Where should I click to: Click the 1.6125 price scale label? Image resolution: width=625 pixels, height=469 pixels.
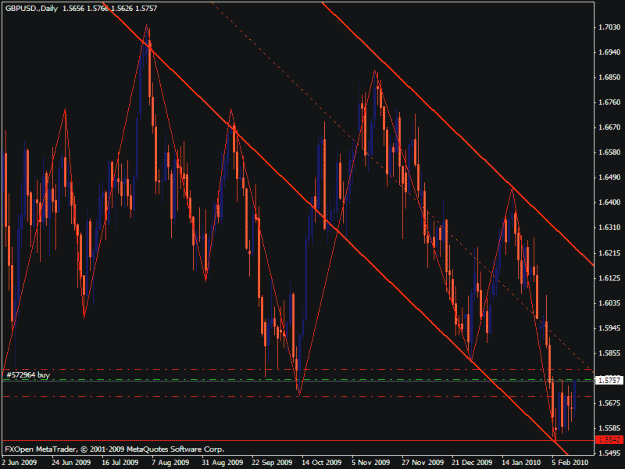[x=609, y=278]
